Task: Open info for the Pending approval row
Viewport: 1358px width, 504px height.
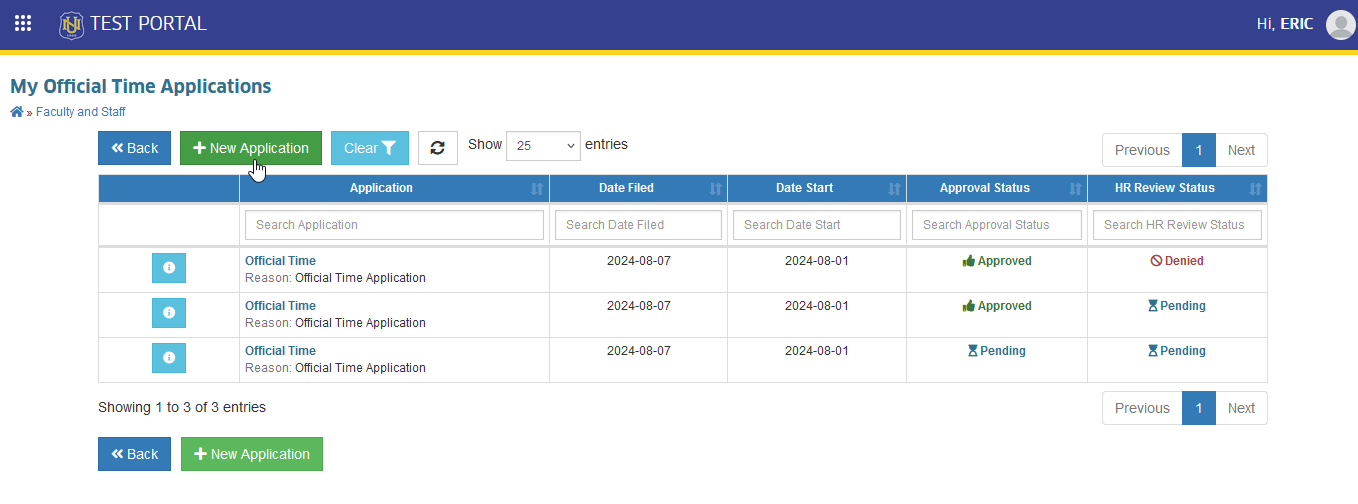Action: coord(169,358)
